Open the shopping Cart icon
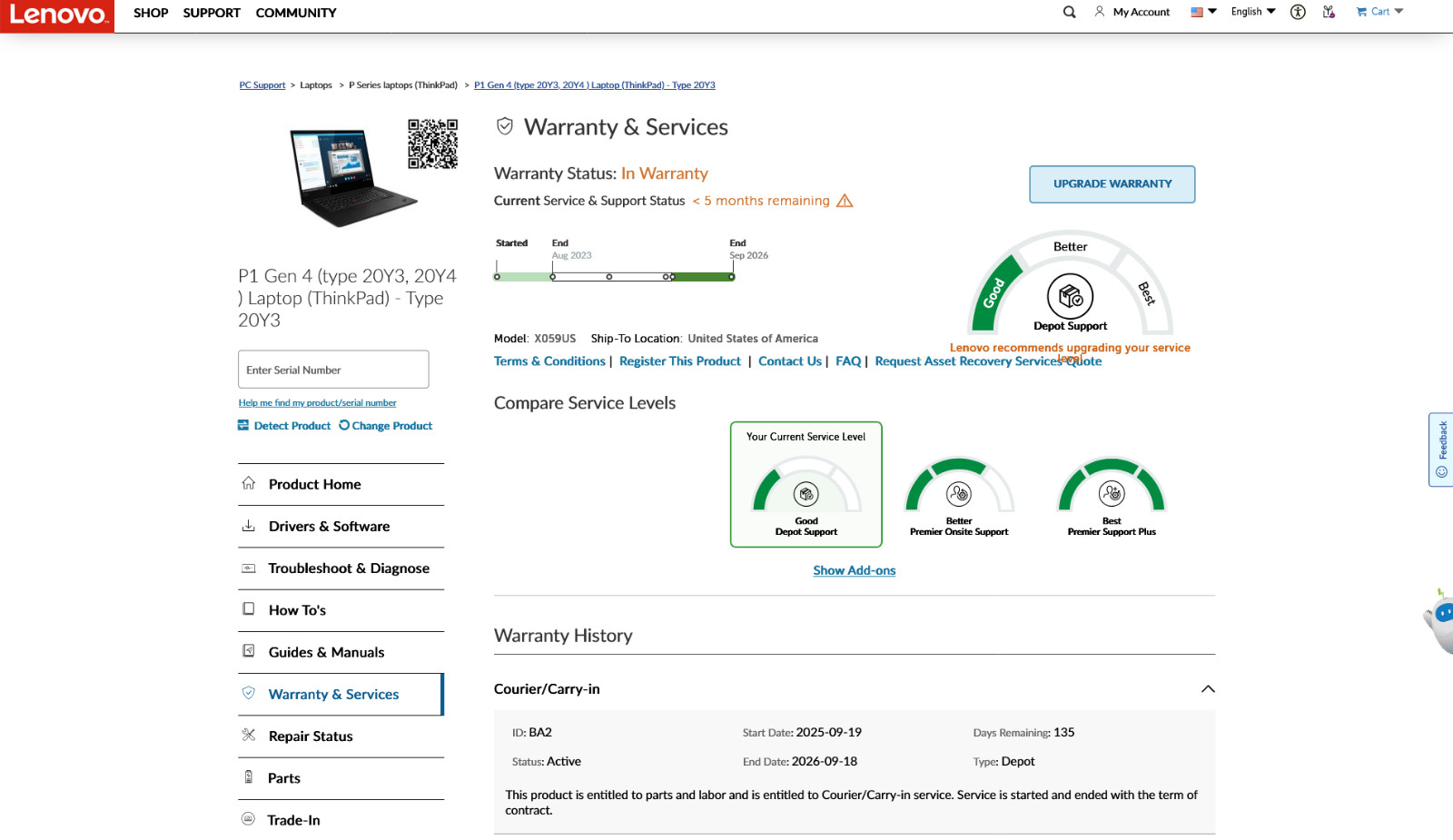The height and width of the screenshot is (840, 1453). click(x=1361, y=12)
